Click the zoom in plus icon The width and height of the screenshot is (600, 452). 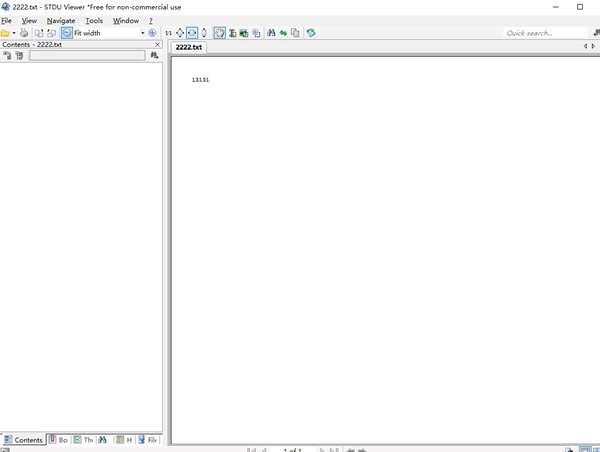click(153, 33)
